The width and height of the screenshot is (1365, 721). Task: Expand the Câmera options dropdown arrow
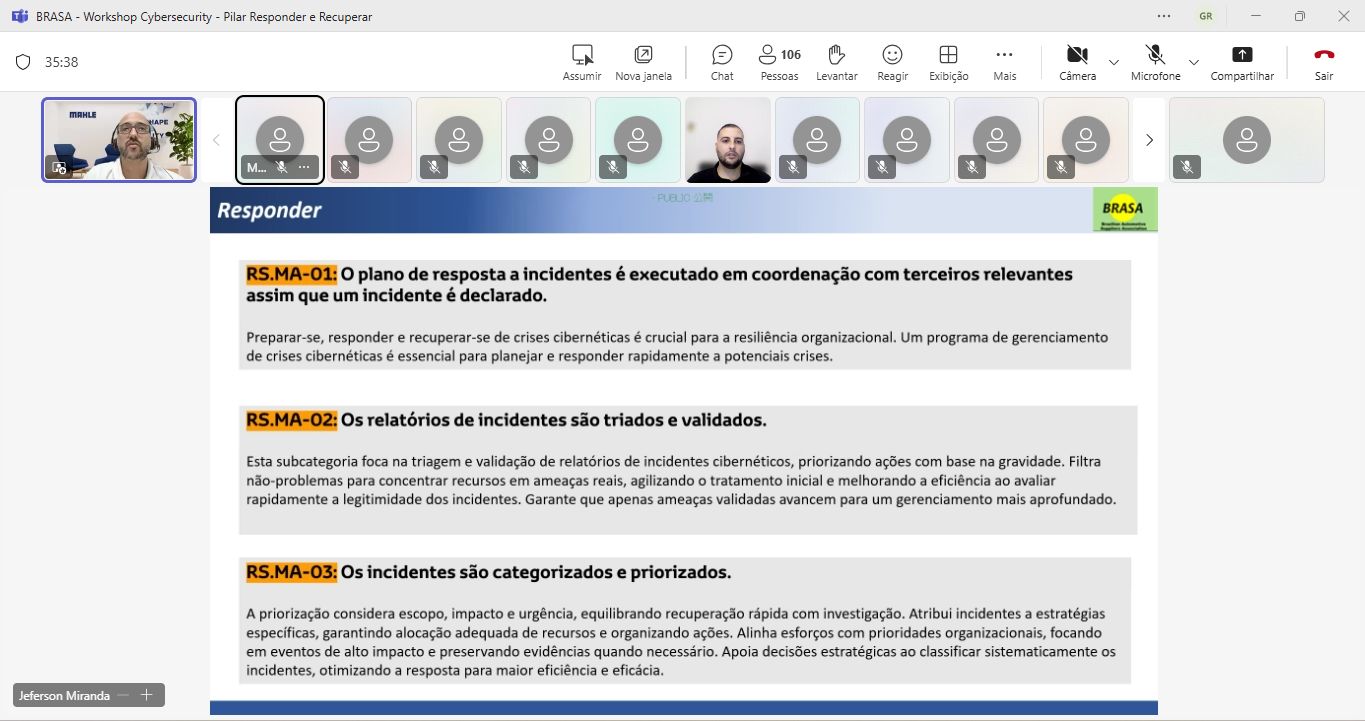coord(1114,62)
